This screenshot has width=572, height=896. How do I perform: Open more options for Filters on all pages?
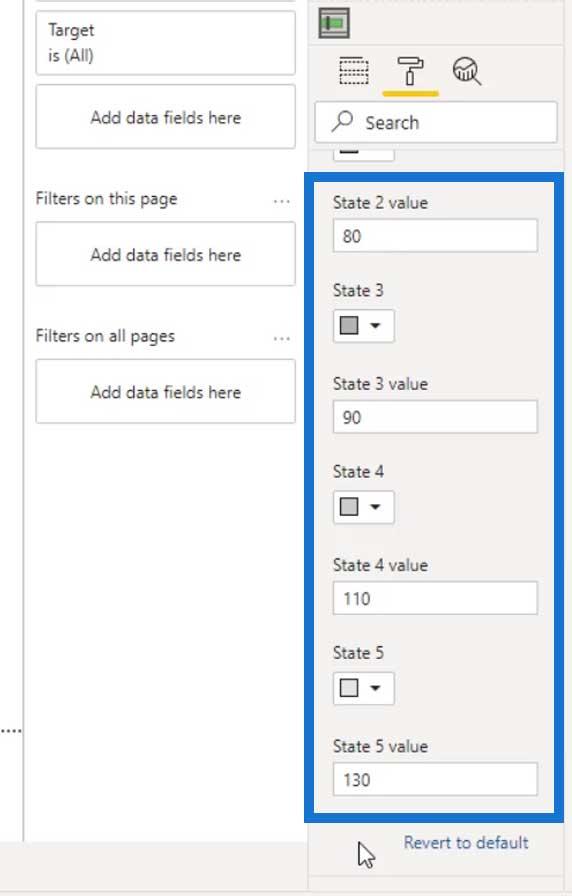pos(282,338)
